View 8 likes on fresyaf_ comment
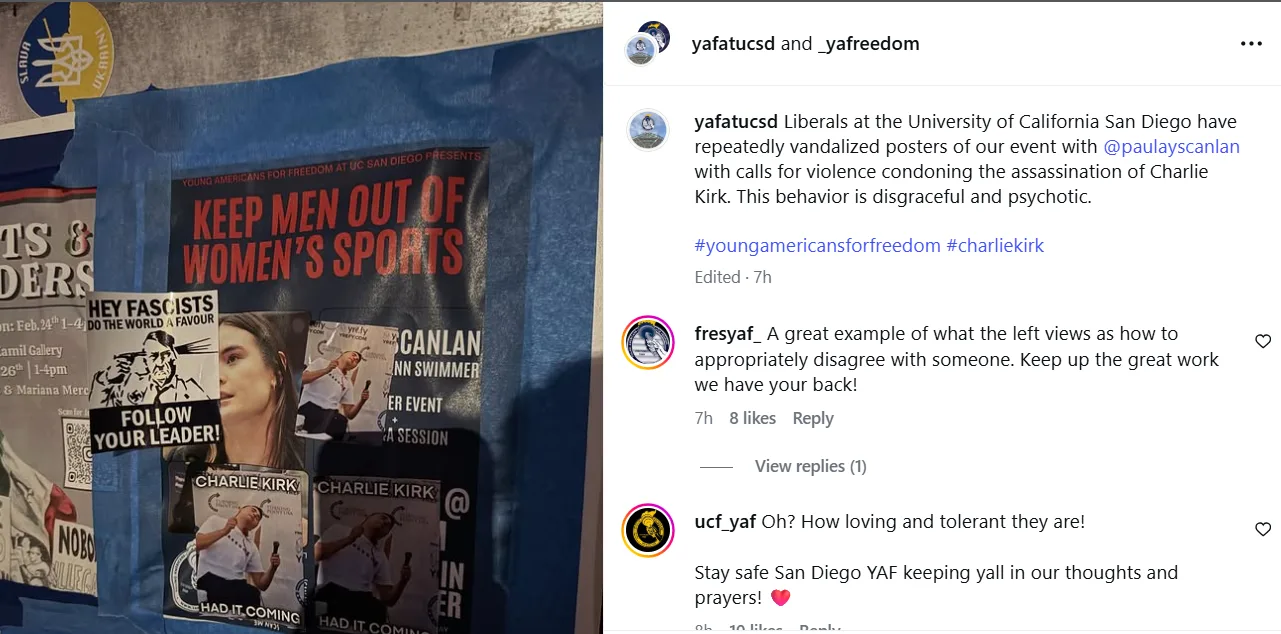This screenshot has height=634, width=1281. click(x=752, y=418)
